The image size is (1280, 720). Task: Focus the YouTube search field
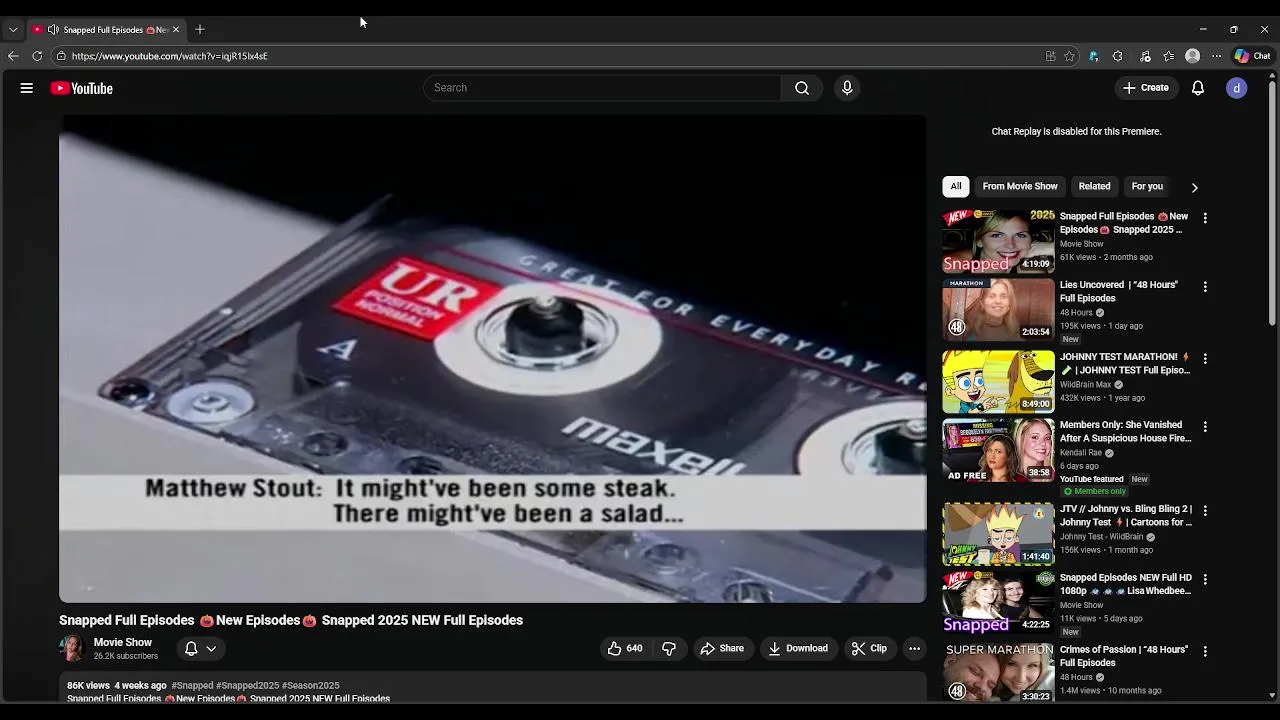point(603,88)
